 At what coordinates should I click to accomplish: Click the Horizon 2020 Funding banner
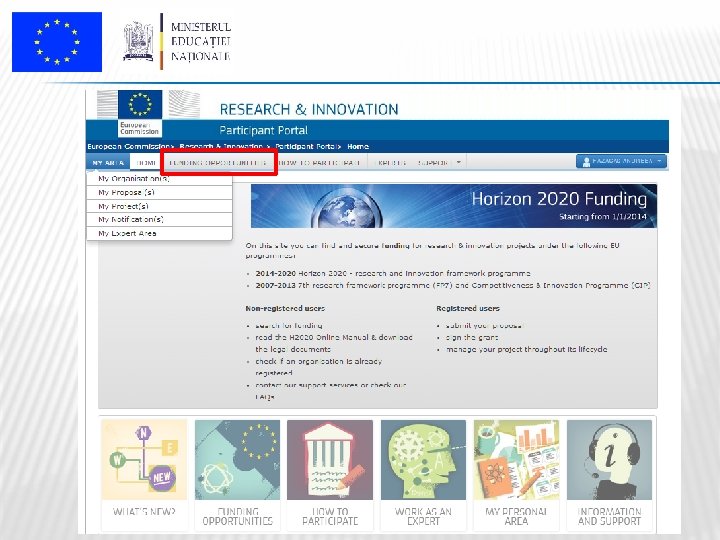454,206
